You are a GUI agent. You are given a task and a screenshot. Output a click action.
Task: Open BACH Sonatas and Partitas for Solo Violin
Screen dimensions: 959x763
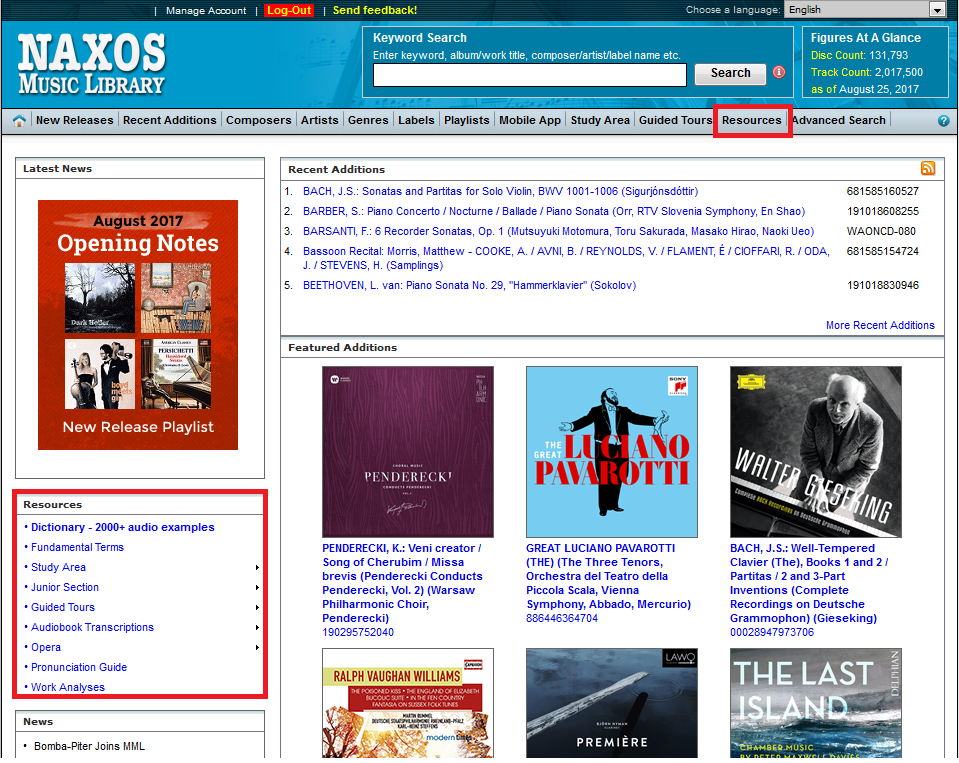pos(500,191)
